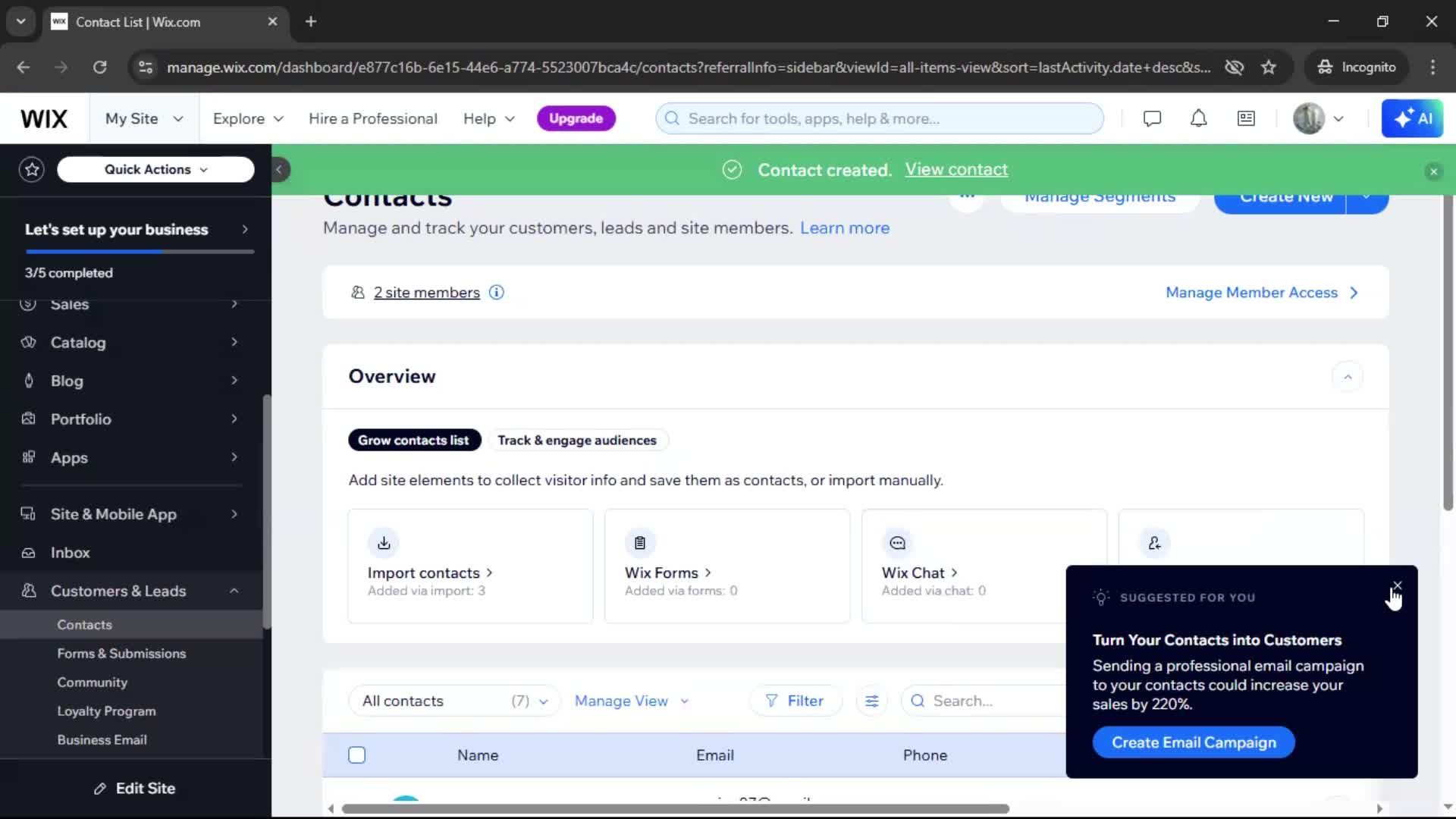Image resolution: width=1456 pixels, height=819 pixels.
Task: Open the chat messages icon in header
Action: click(1152, 119)
